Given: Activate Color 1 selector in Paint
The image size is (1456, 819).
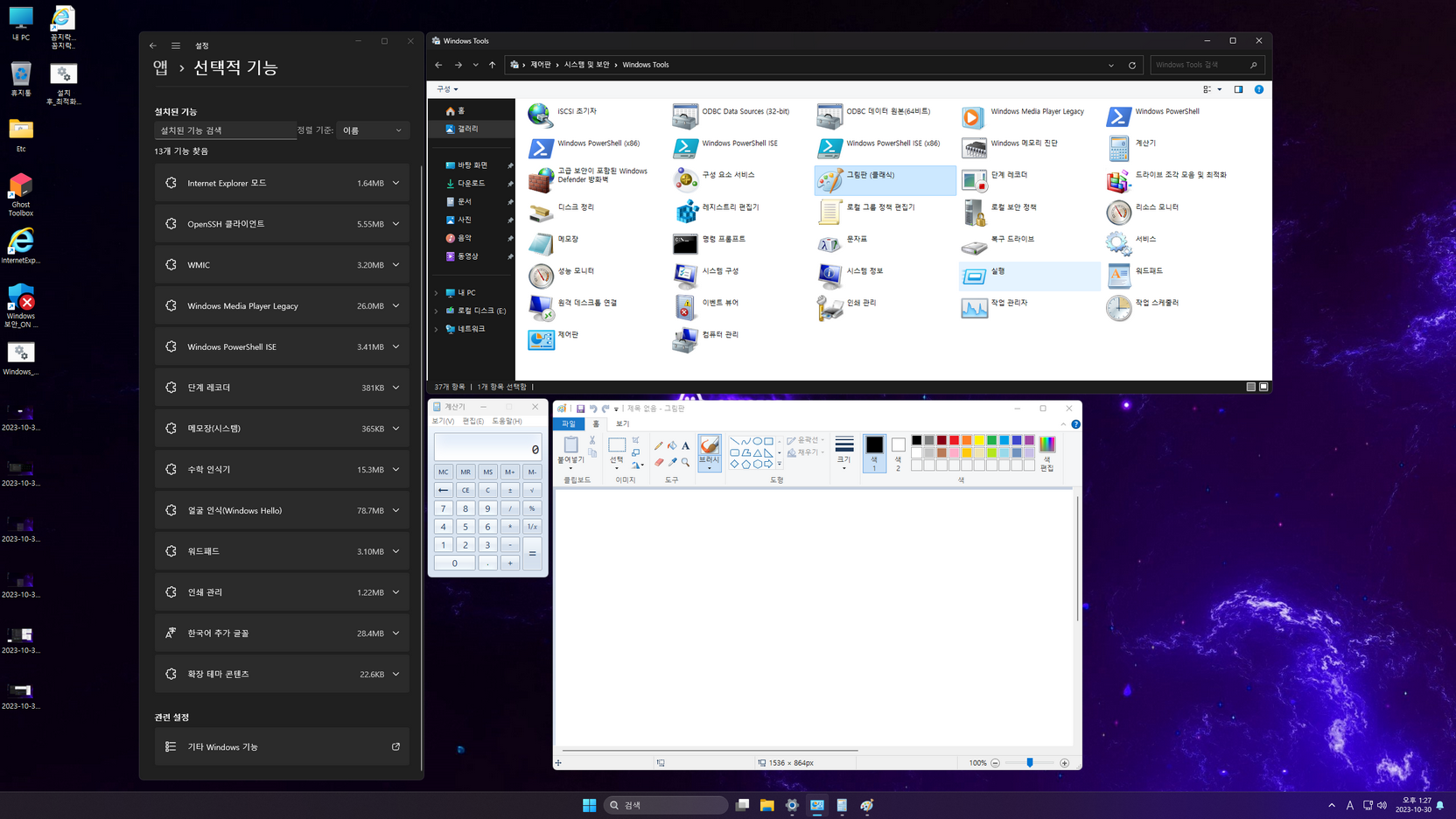Looking at the screenshot, I should pyautogui.click(x=874, y=453).
